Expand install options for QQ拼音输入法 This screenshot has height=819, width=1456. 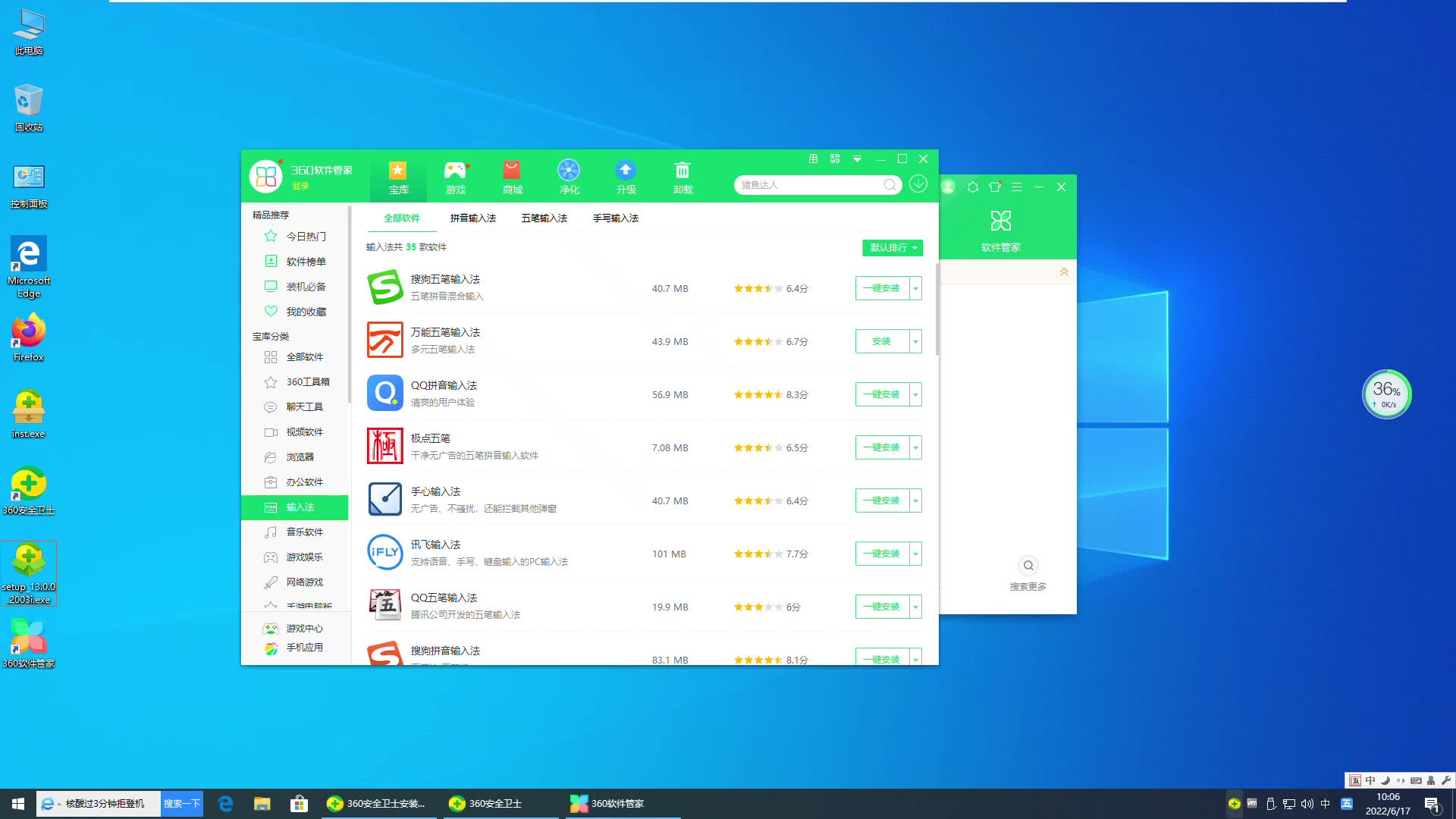[915, 394]
